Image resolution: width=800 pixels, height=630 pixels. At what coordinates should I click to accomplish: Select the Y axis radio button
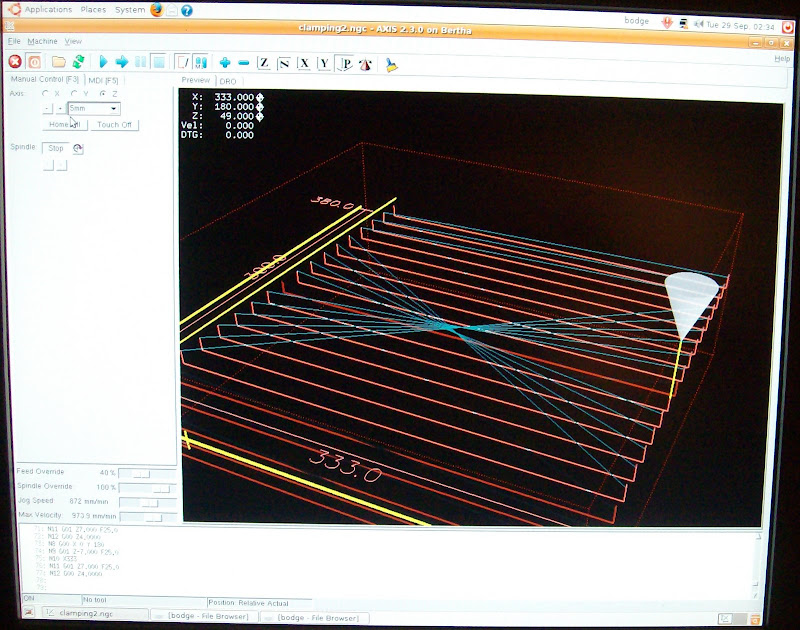73,93
